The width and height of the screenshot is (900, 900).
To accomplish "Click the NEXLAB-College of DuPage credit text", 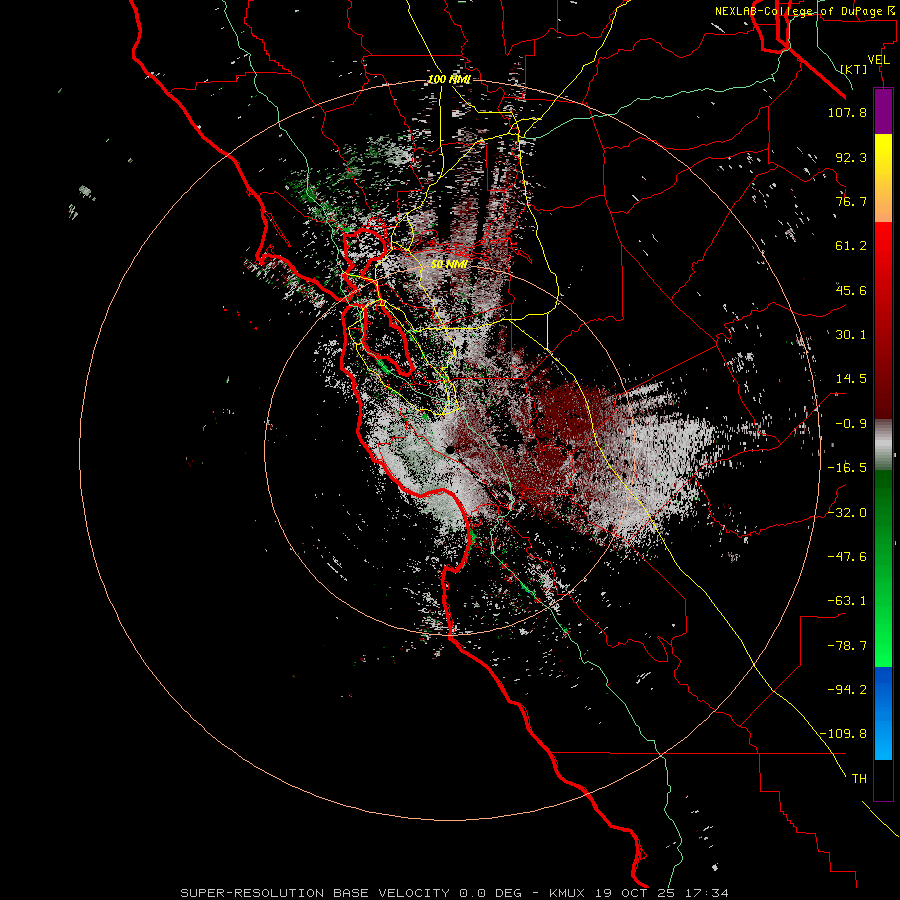I will click(807, 11).
